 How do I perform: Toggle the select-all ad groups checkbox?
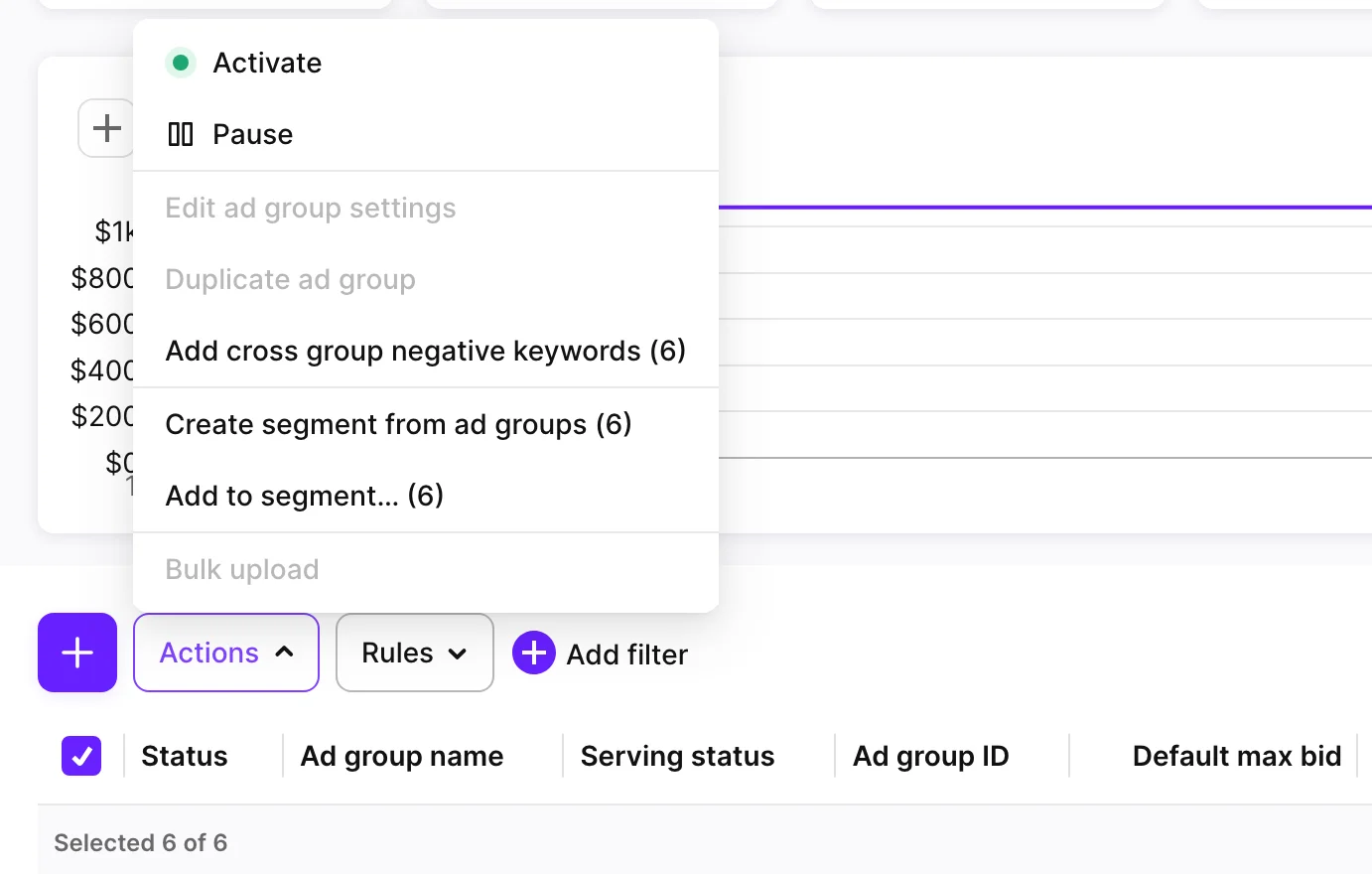[81, 756]
